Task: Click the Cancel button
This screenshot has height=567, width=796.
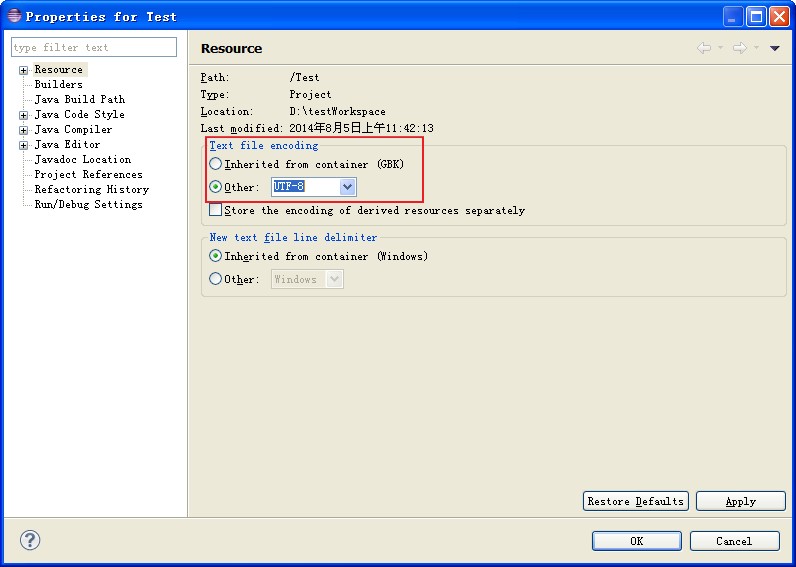Action: 735,541
